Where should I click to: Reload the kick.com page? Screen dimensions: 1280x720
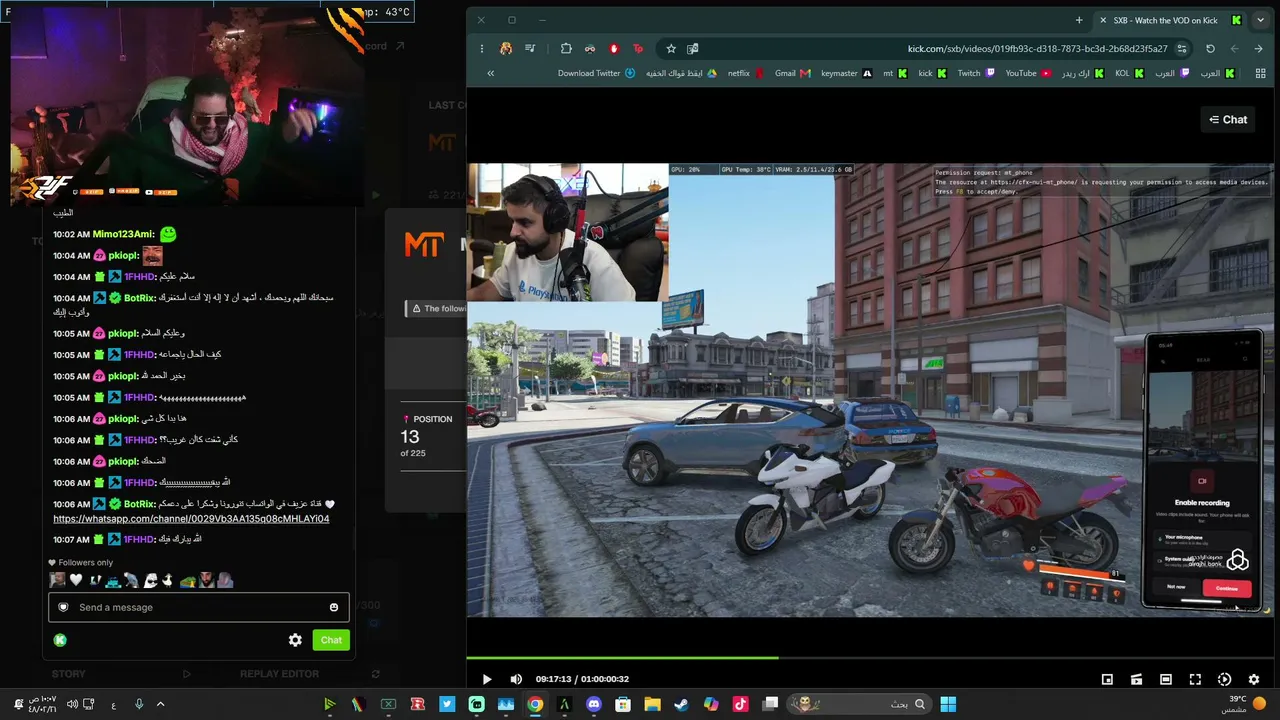pyautogui.click(x=1210, y=49)
